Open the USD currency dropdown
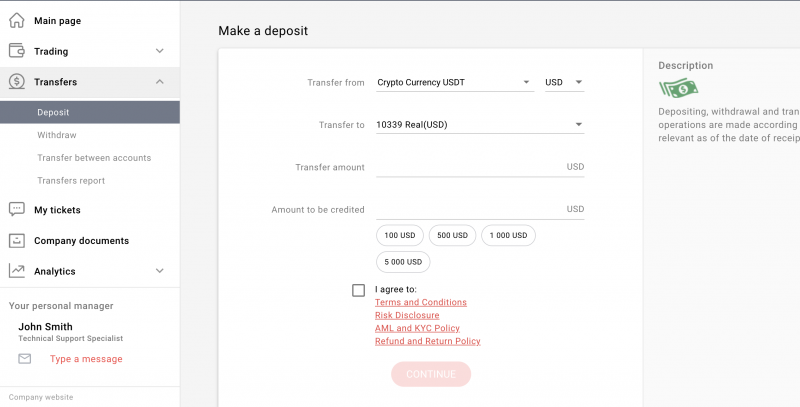800x407 pixels. (564, 82)
